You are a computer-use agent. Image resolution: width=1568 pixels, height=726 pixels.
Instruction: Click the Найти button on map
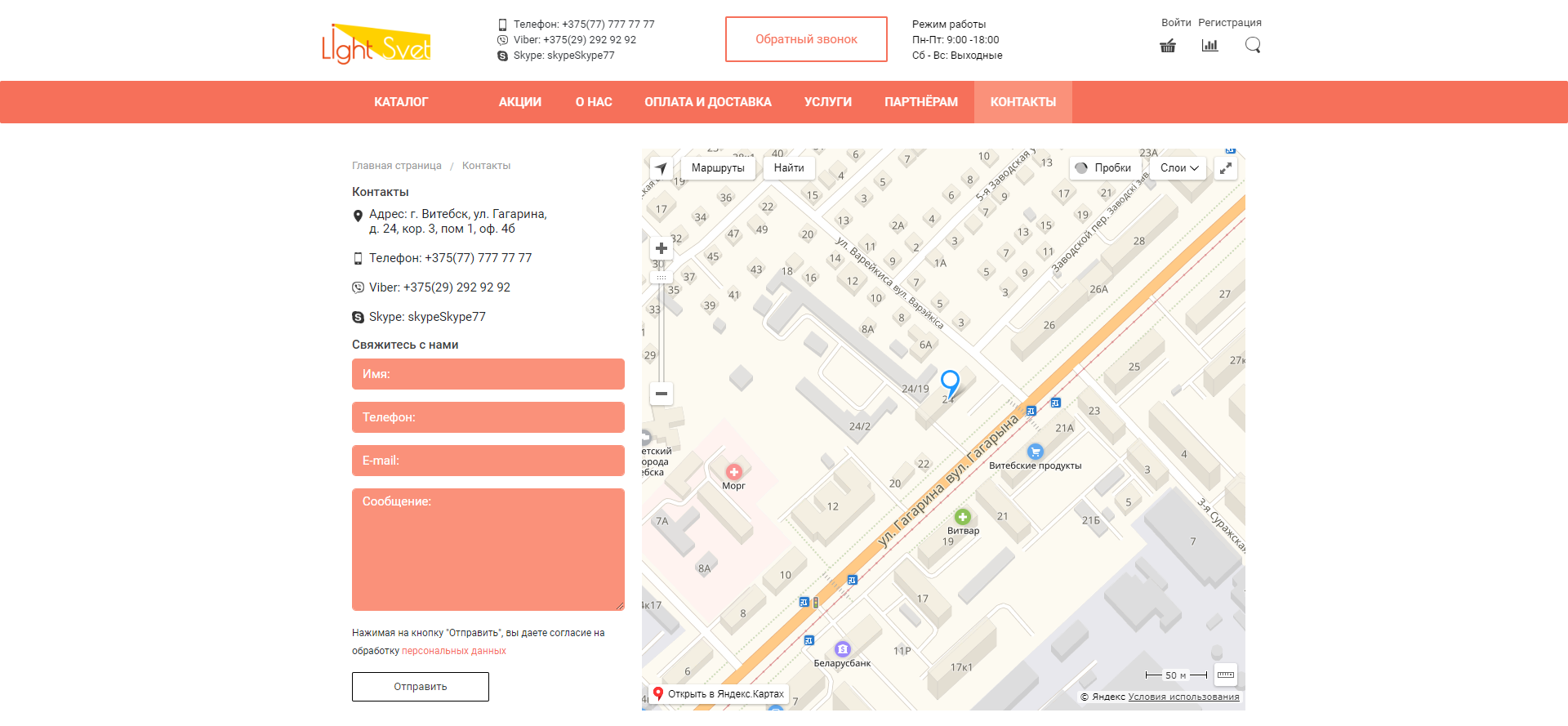point(789,168)
